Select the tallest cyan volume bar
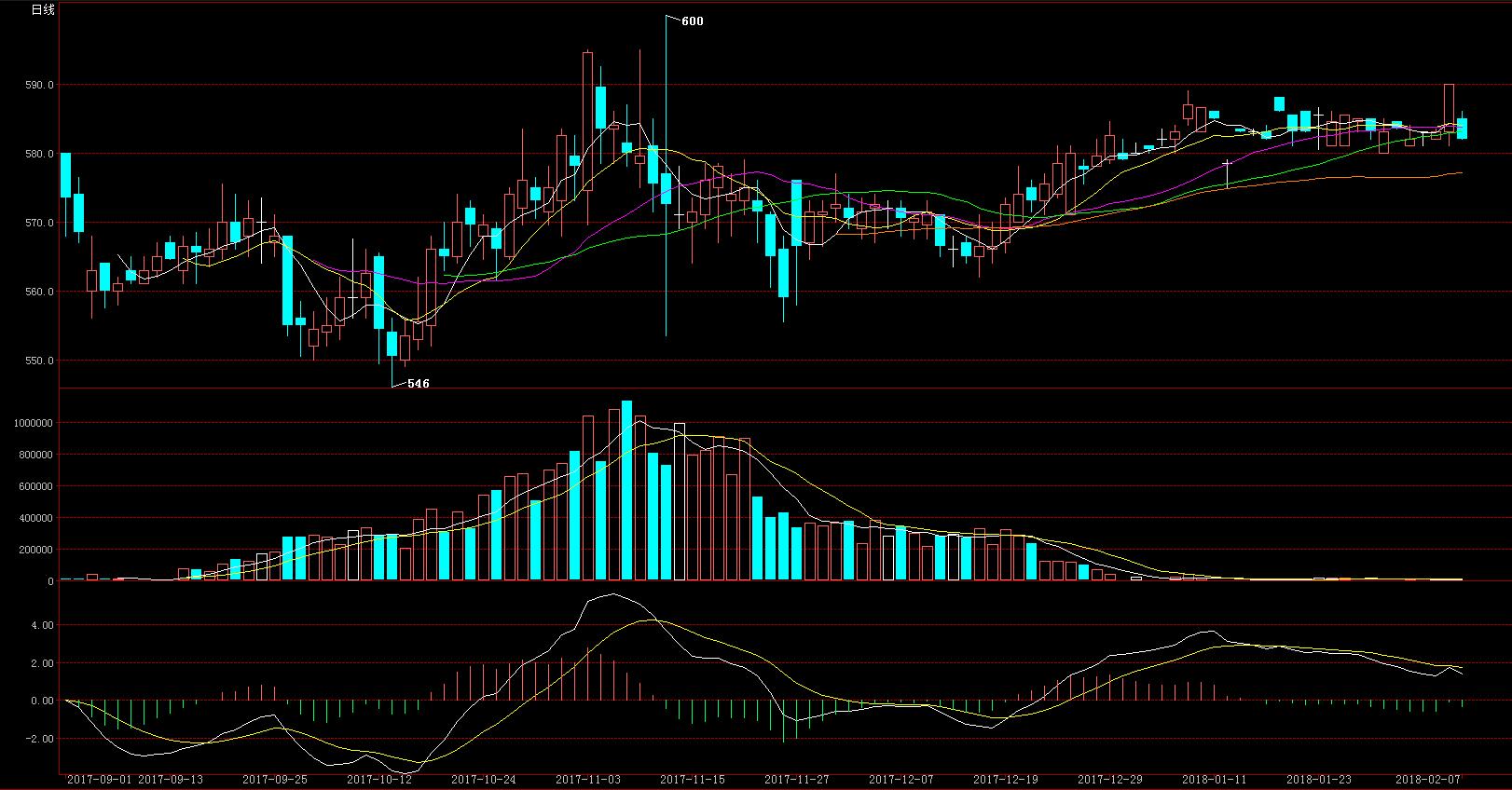Image resolution: width=1512 pixels, height=790 pixels. click(626, 491)
